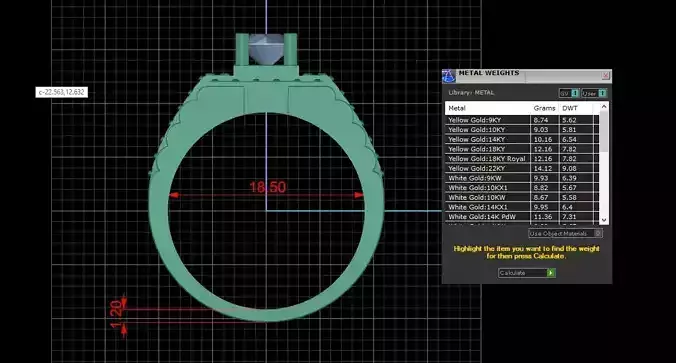Click the metal list scroll up arrow
Viewport: 676px width, 363px height.
604,106
